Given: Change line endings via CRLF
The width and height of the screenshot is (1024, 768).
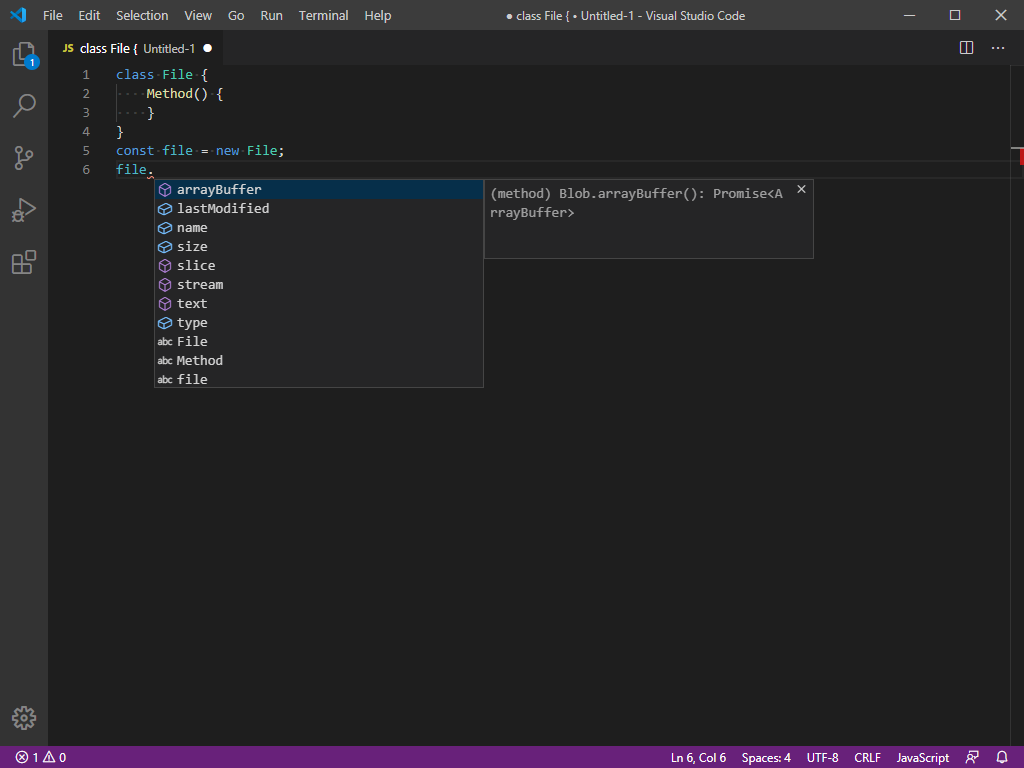Looking at the screenshot, I should (x=867, y=758).
